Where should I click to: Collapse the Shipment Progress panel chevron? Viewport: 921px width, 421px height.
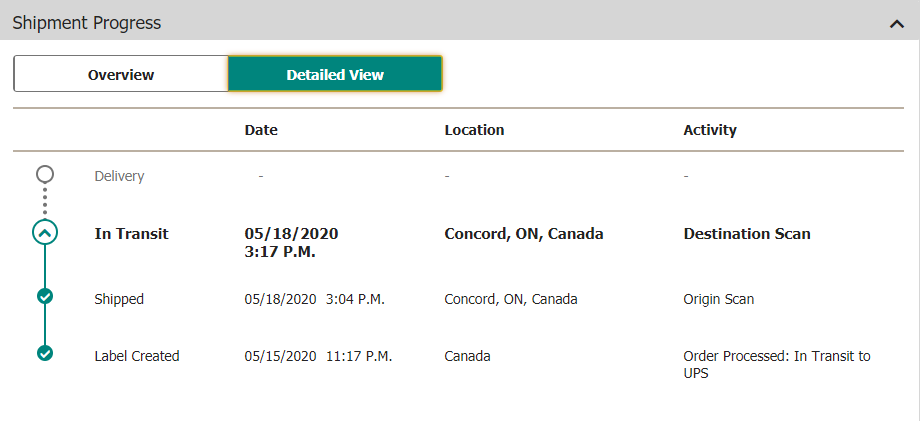[x=896, y=24]
